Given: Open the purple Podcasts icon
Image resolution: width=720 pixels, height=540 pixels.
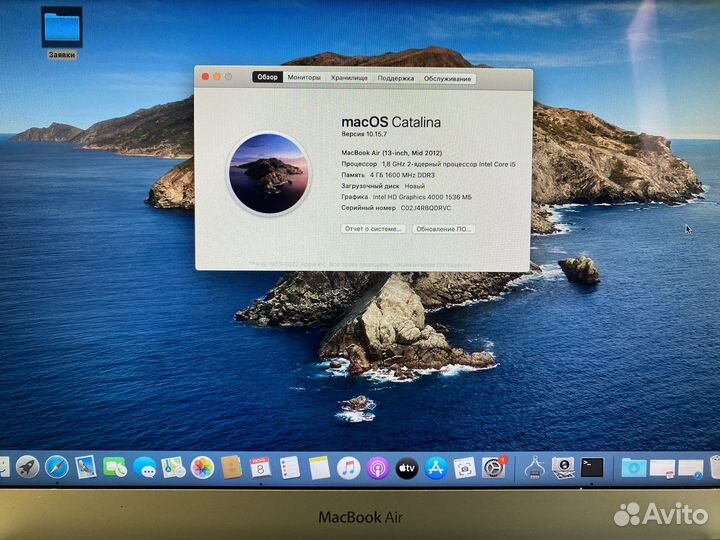Looking at the screenshot, I should coord(378,468).
